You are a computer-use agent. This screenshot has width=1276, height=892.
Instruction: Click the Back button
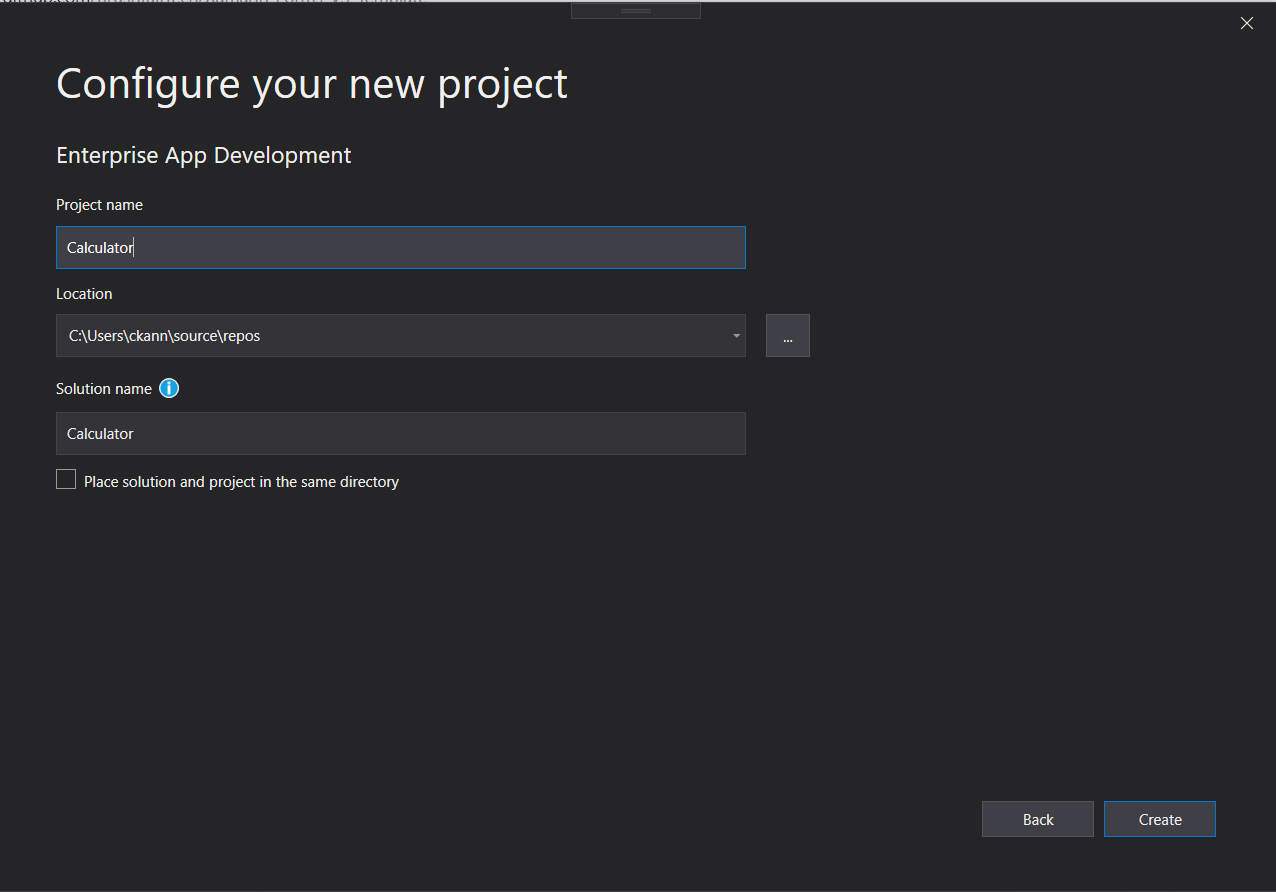[1037, 818]
